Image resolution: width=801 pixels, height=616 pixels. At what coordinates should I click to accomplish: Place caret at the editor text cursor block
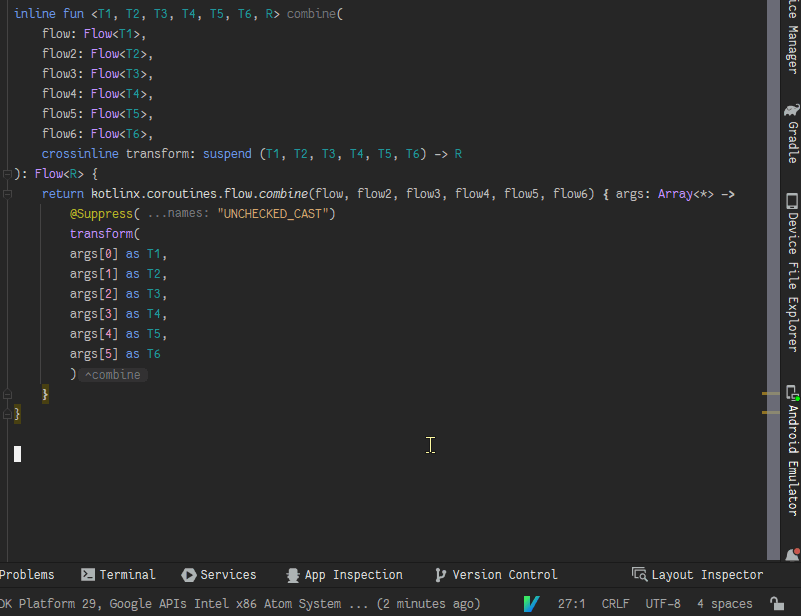[x=17, y=454]
